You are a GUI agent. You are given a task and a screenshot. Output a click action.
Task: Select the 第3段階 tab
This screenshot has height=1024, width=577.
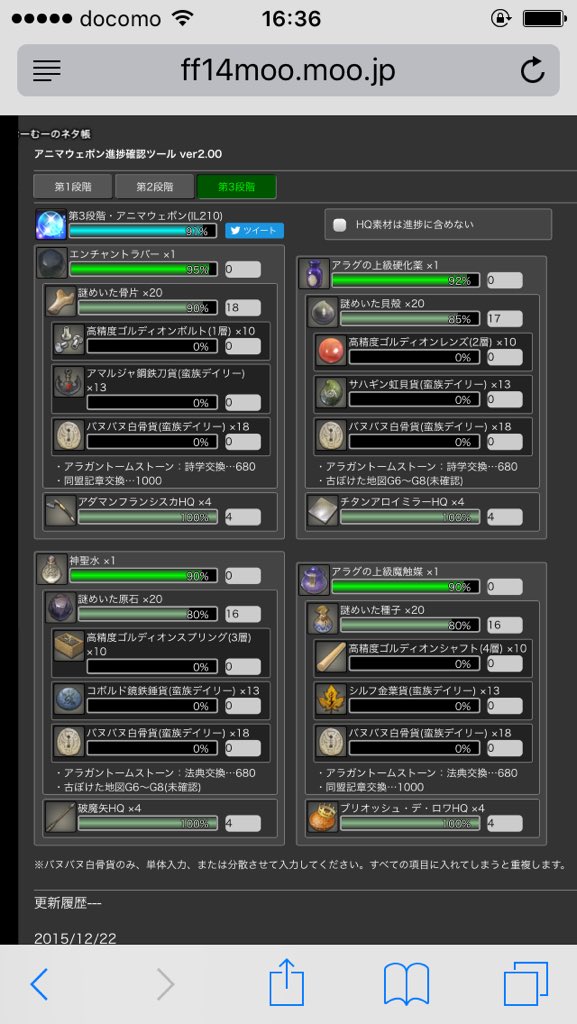click(x=236, y=187)
